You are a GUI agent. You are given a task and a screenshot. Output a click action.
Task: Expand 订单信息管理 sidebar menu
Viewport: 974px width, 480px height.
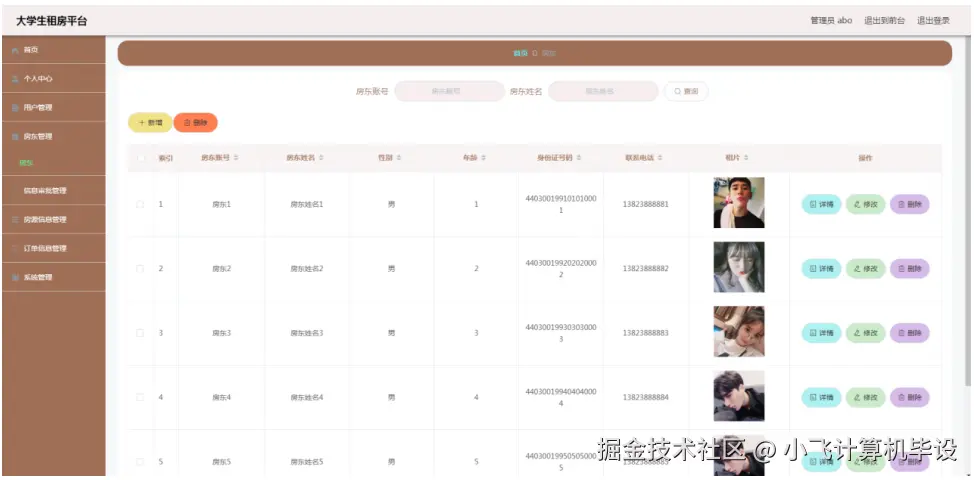coord(53,248)
